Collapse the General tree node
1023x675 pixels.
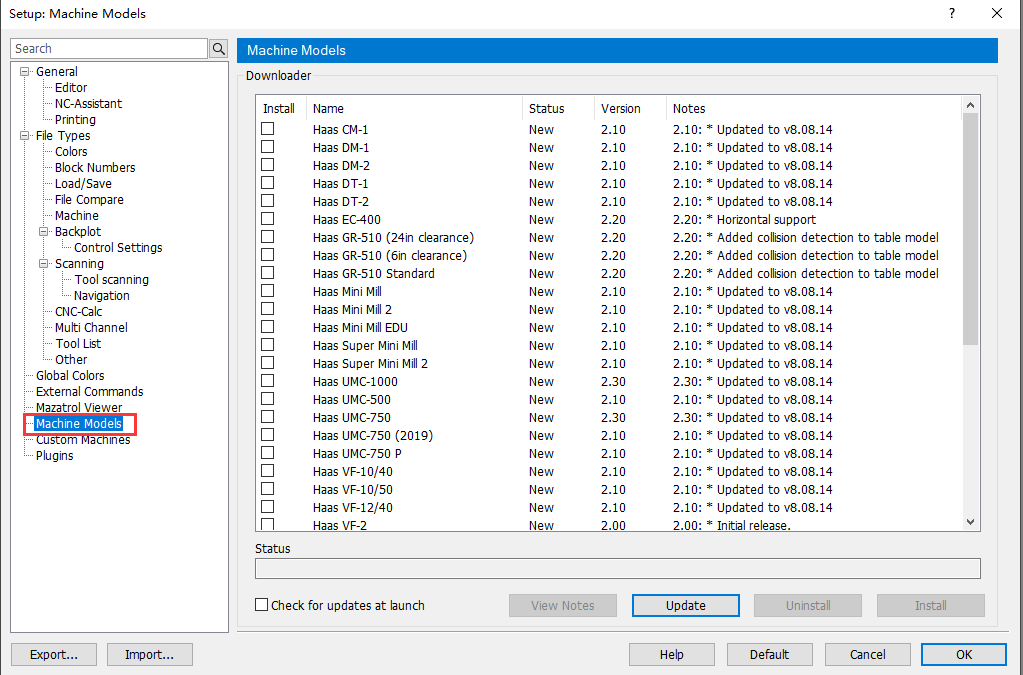[25, 72]
